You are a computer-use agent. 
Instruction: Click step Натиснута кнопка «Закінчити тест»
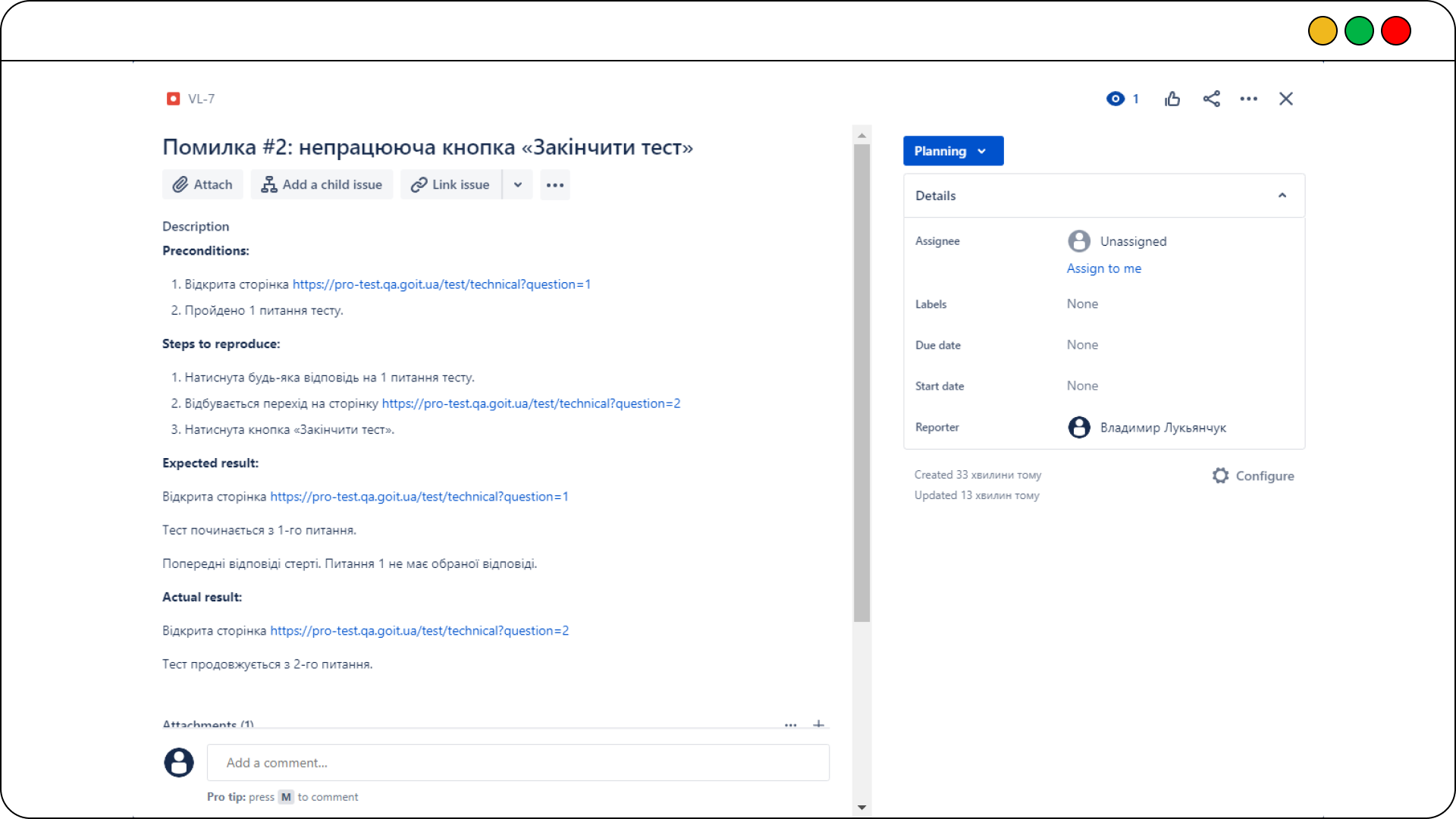click(x=290, y=430)
